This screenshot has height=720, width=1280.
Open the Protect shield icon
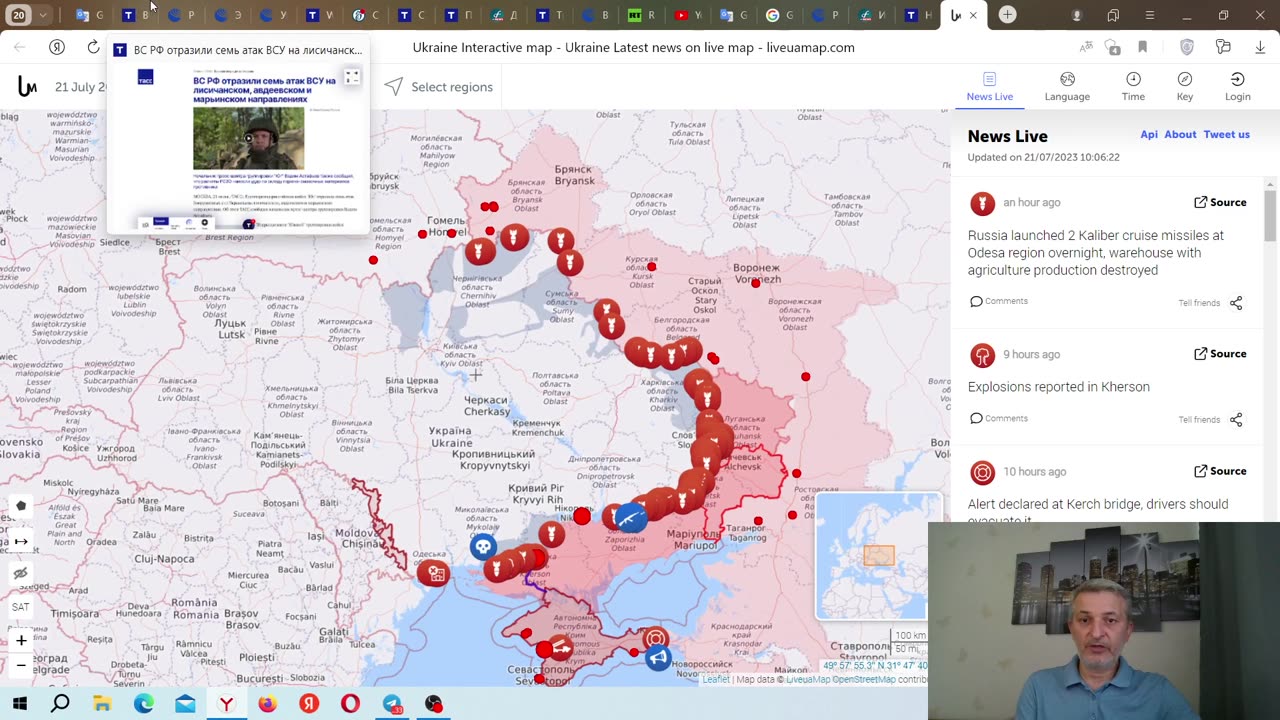1187,47
